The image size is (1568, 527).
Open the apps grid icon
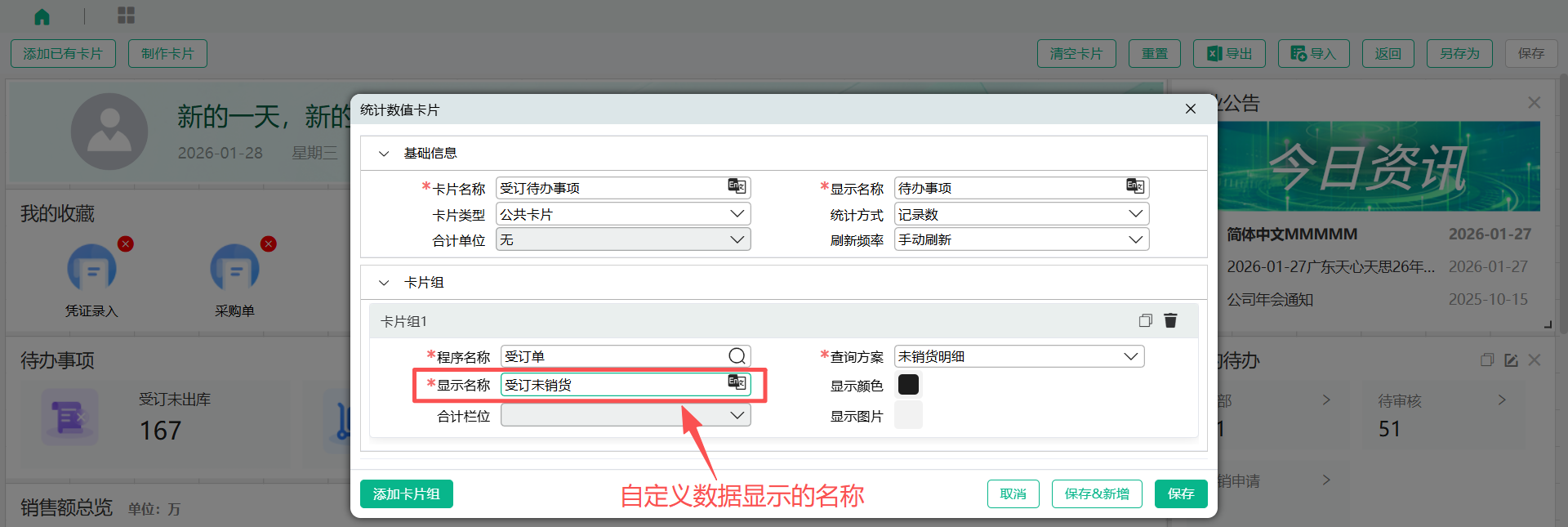tap(127, 16)
